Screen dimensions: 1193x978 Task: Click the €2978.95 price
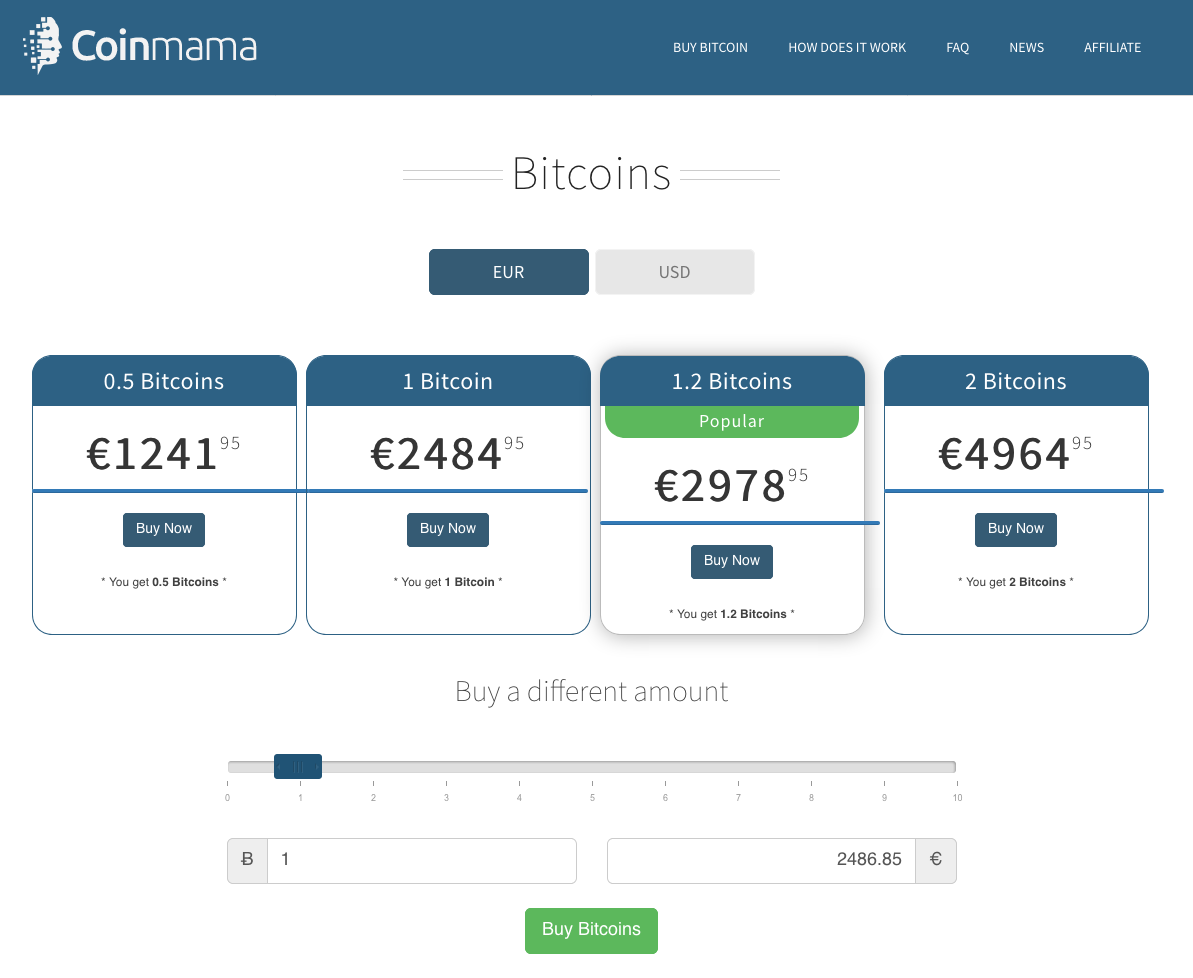pos(732,486)
